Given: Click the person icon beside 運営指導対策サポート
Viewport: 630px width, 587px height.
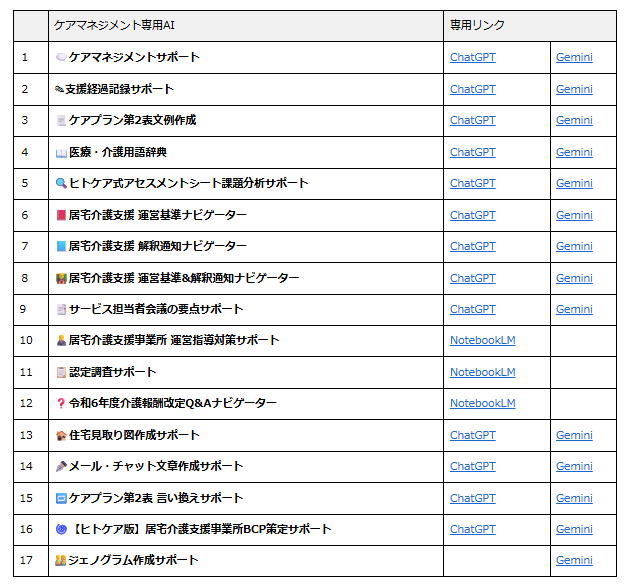Looking at the screenshot, I should (61, 341).
